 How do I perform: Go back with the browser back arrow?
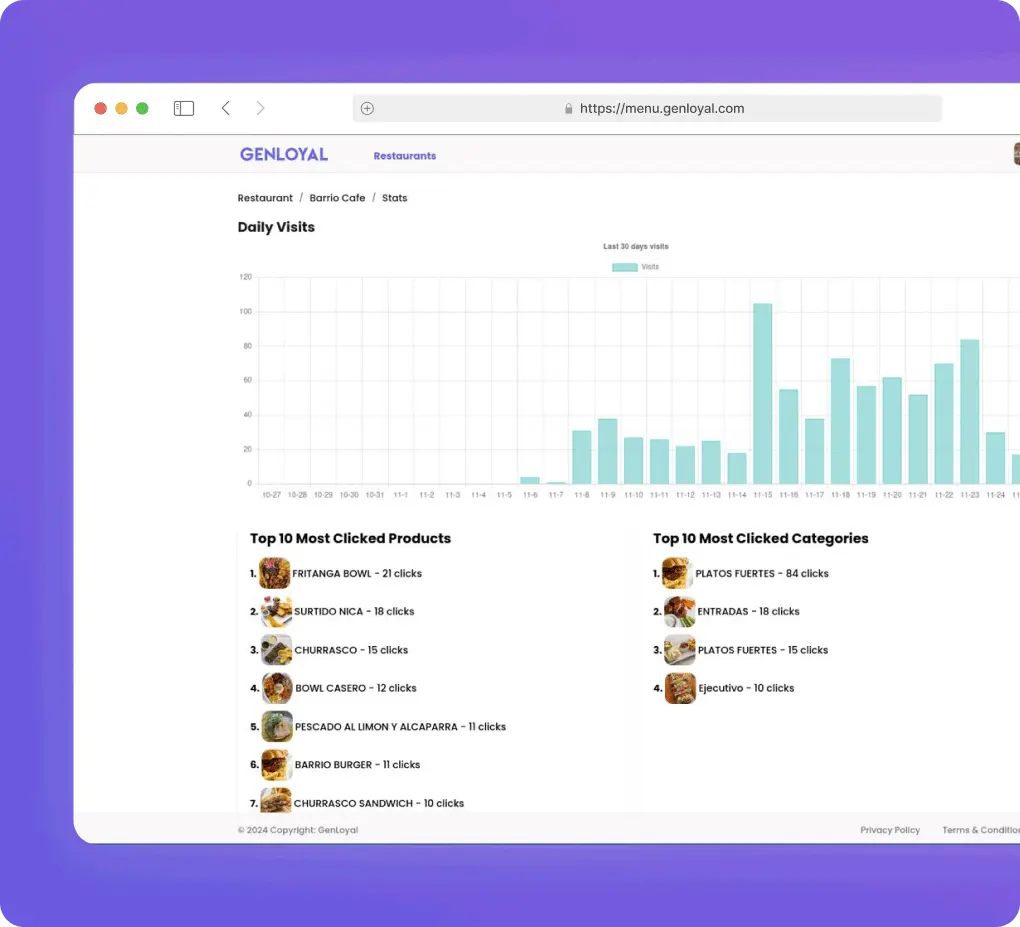pyautogui.click(x=226, y=108)
